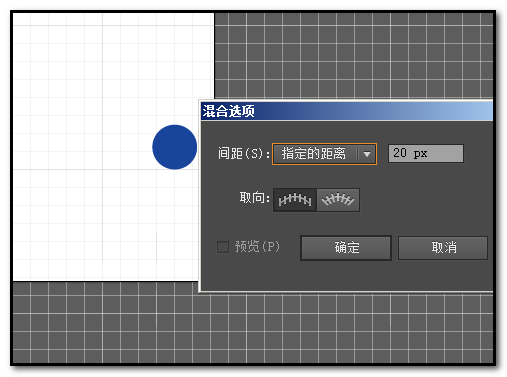
Task: Open the 指定的距离 spacing dropdown
Action: (x=324, y=154)
